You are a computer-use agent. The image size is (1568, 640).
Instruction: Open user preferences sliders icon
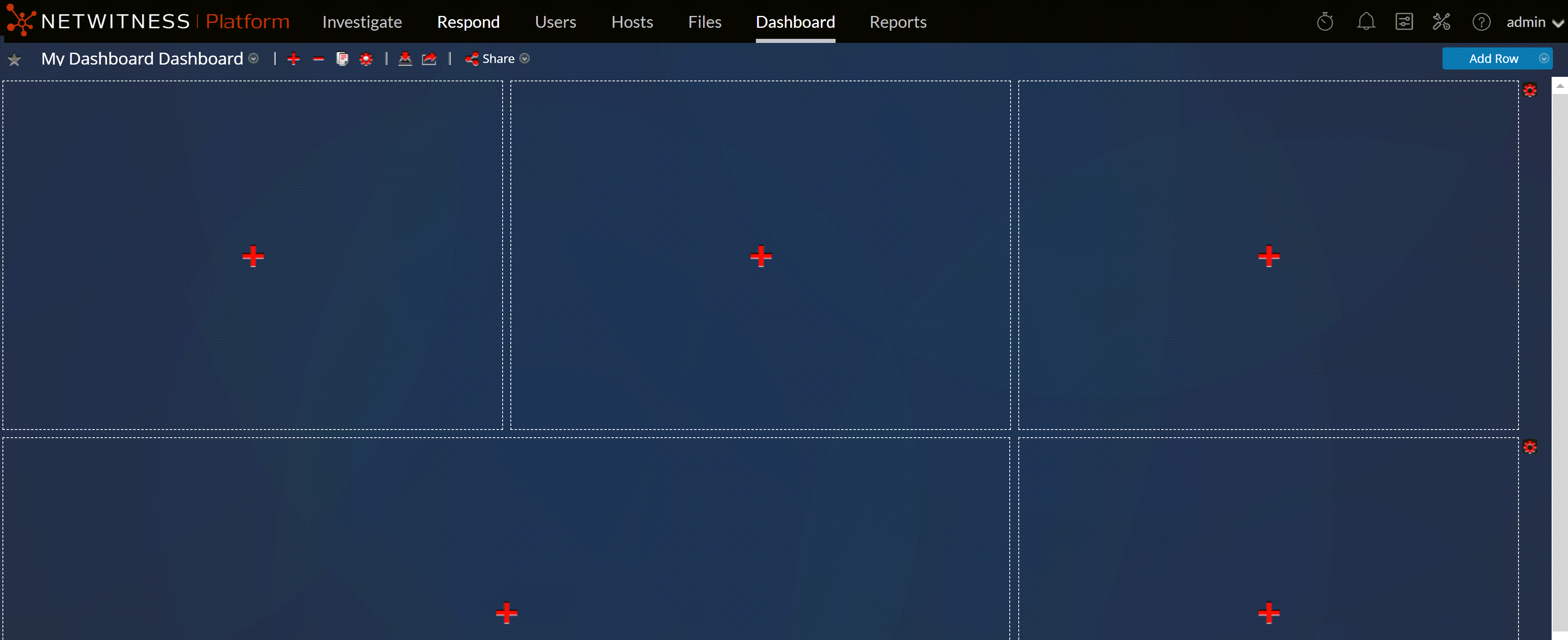(x=1404, y=21)
